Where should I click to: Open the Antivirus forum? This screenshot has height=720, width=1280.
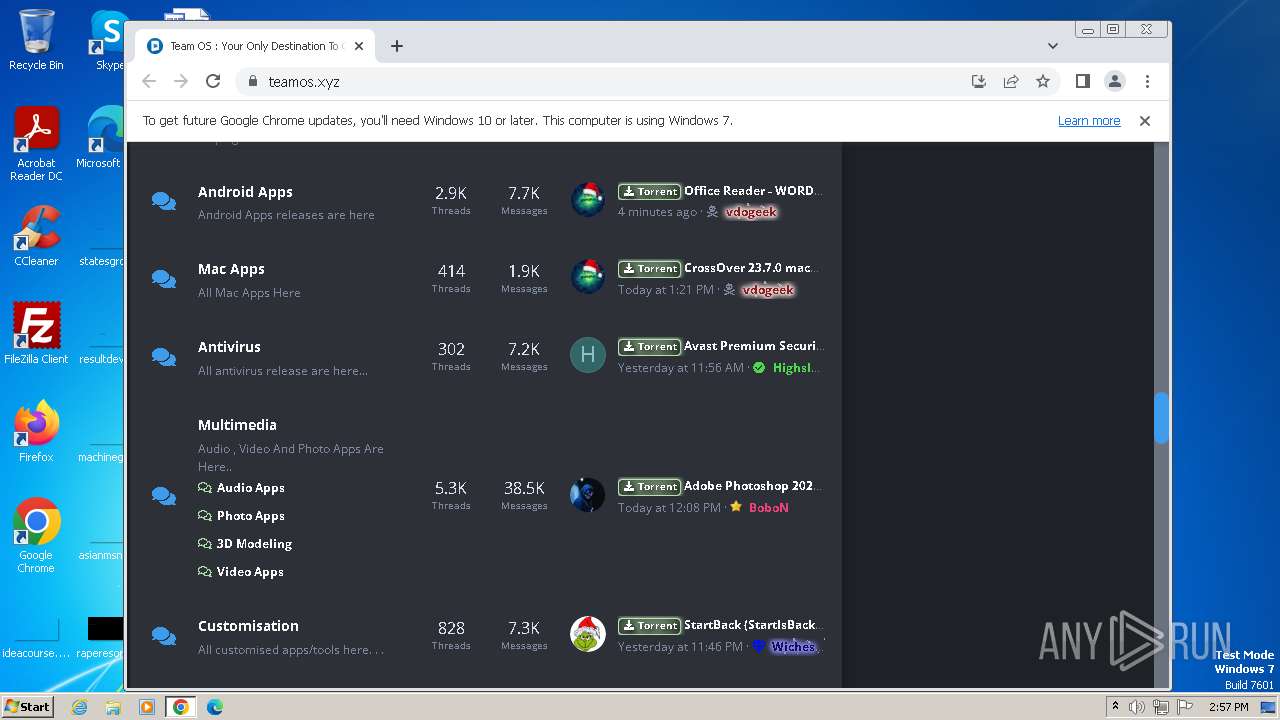(x=229, y=347)
